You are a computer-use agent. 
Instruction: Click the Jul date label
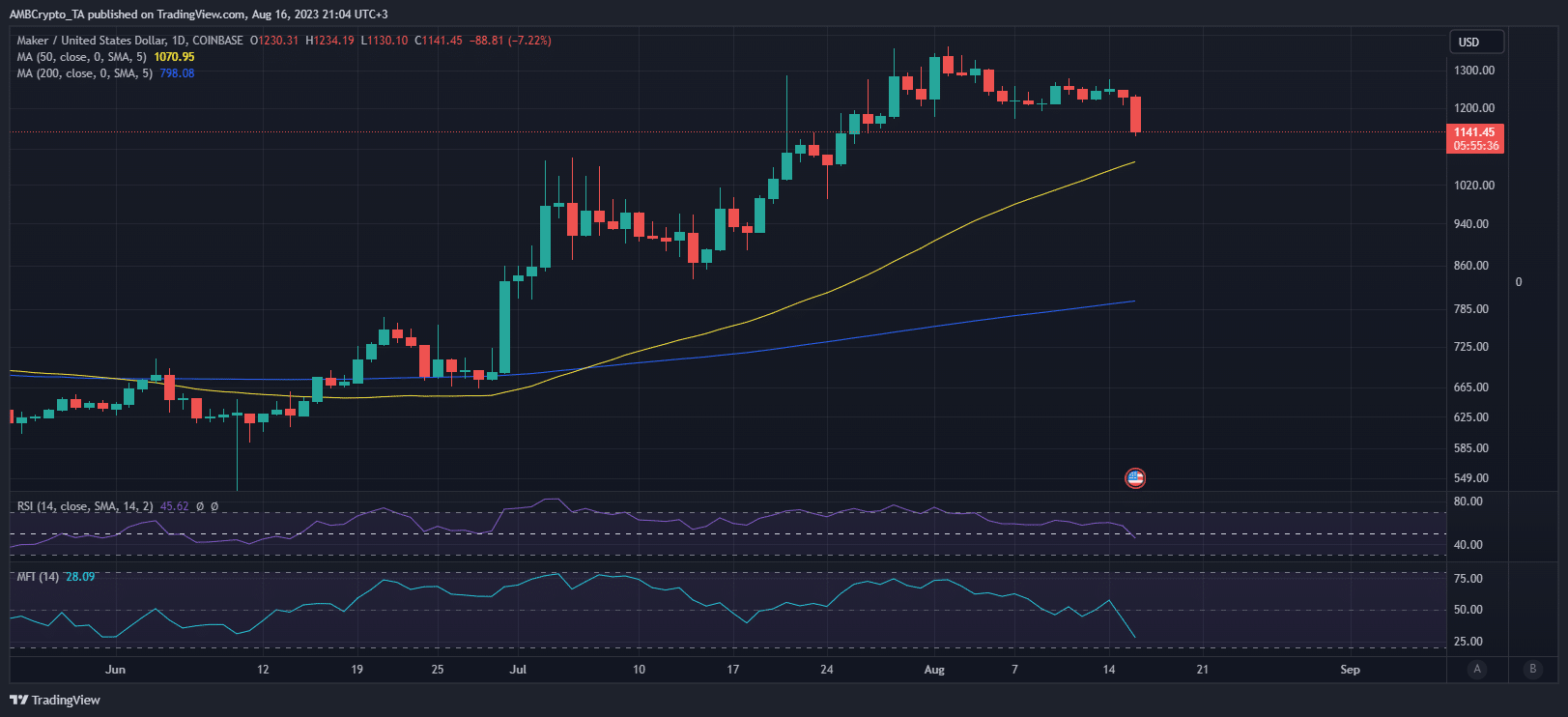tap(518, 670)
